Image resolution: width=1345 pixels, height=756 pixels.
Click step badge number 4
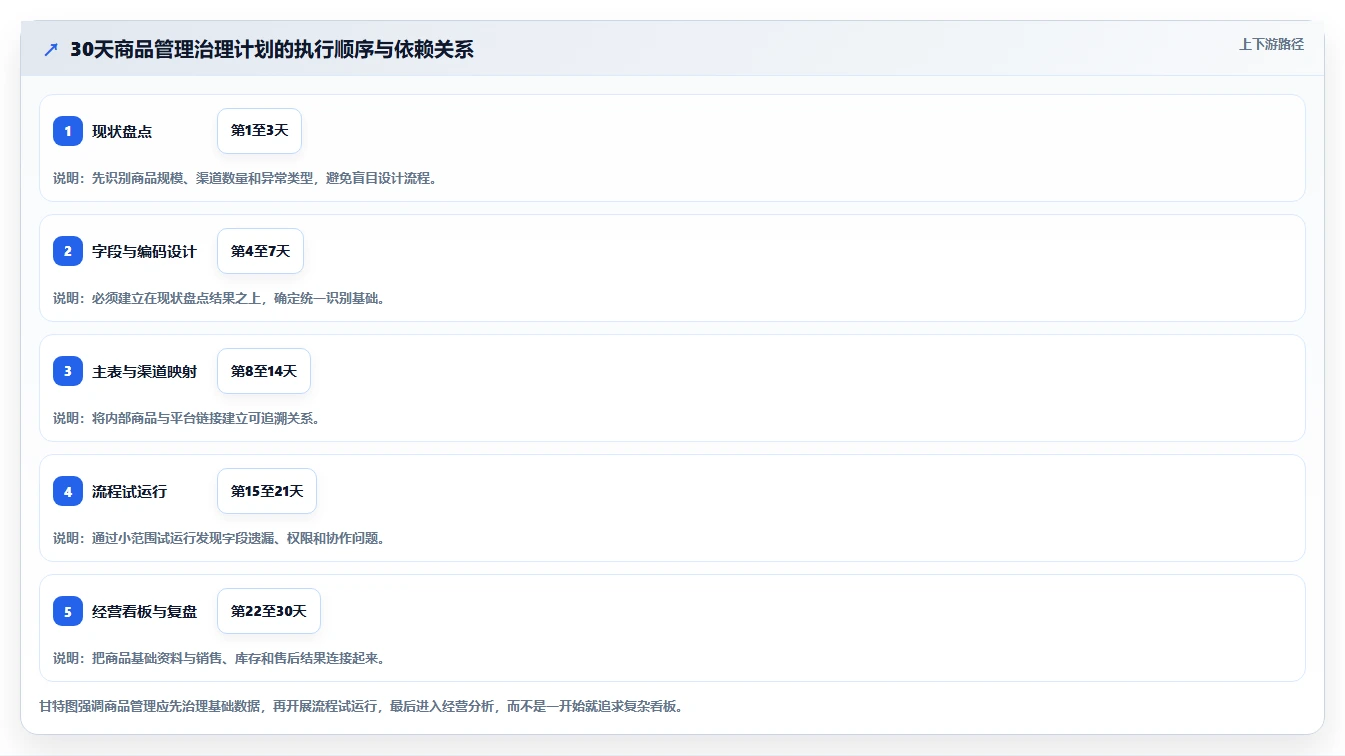click(x=68, y=491)
